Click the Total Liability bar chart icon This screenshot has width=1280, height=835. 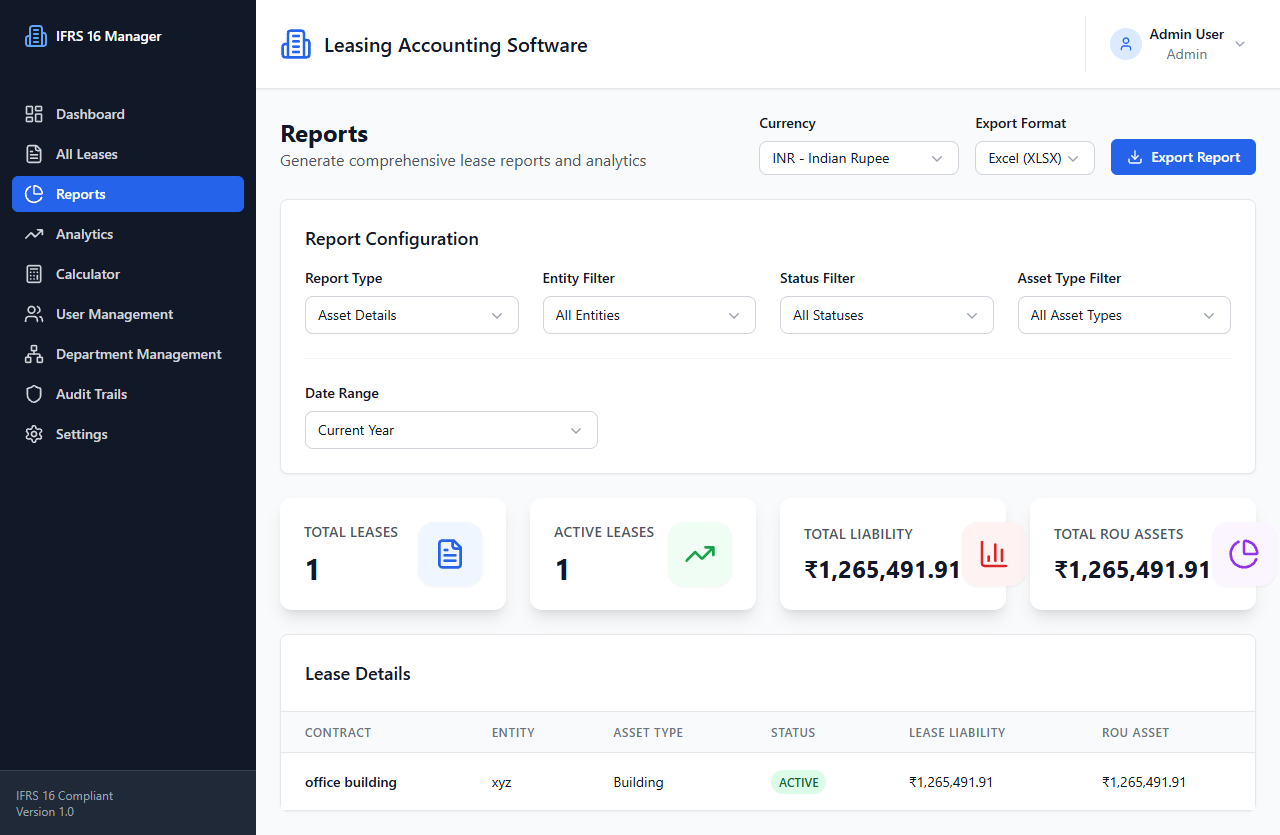[993, 554]
